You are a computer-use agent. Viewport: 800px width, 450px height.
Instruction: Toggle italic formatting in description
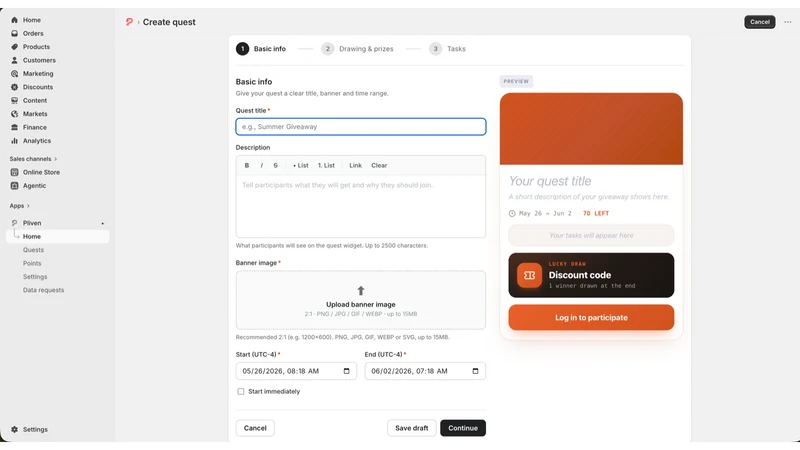point(262,165)
